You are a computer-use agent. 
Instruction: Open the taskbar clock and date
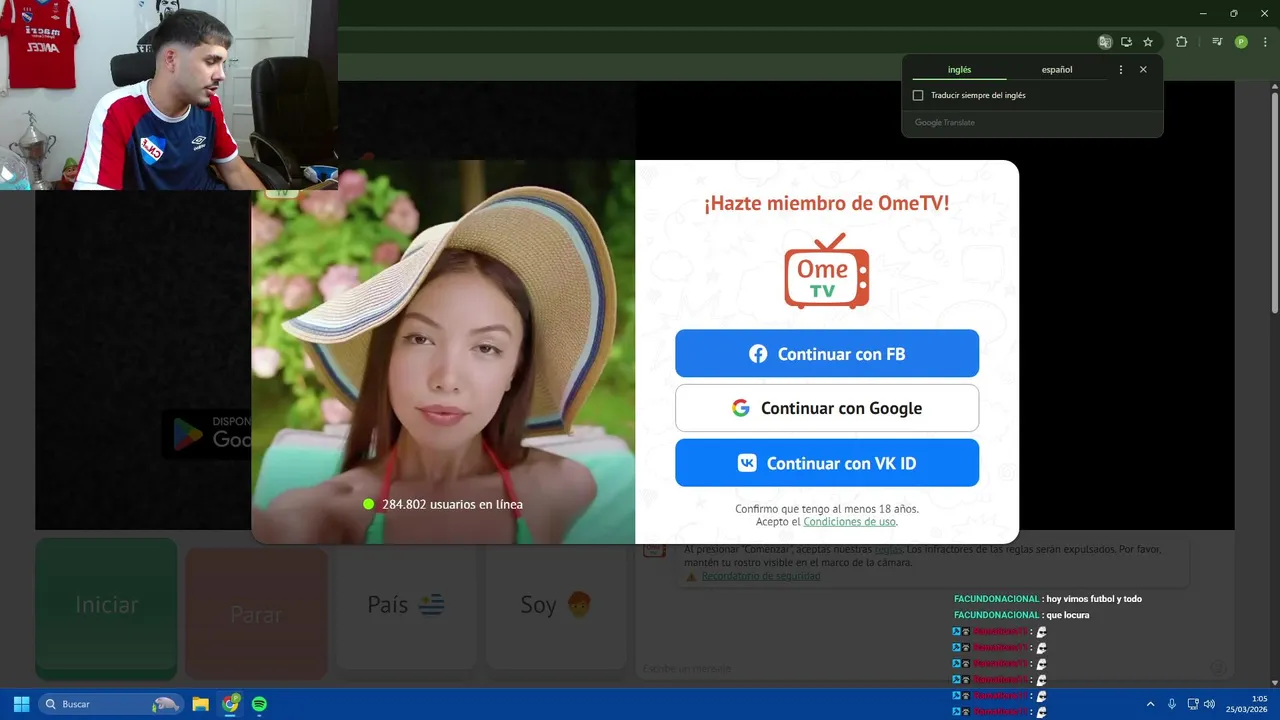coord(1249,704)
